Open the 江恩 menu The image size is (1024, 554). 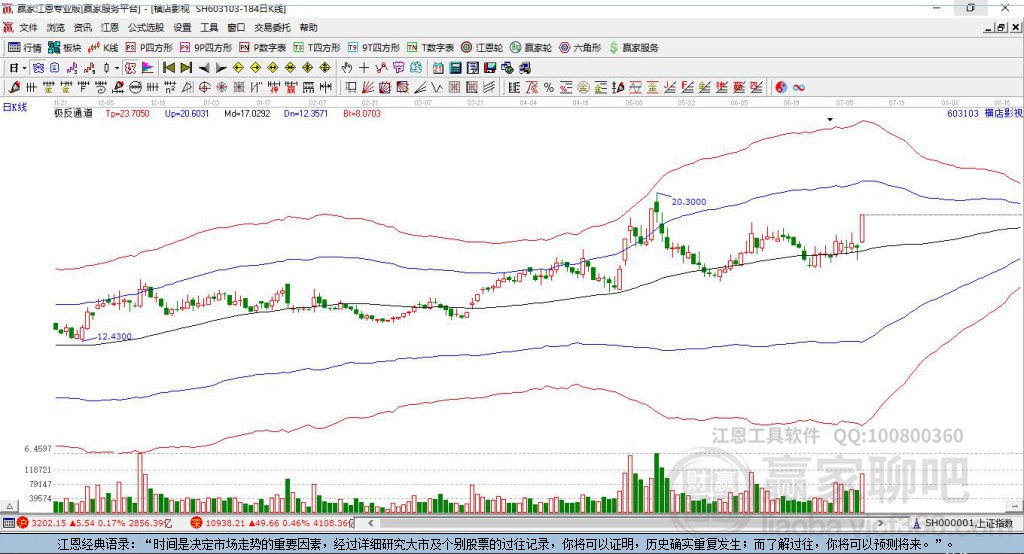[110, 27]
